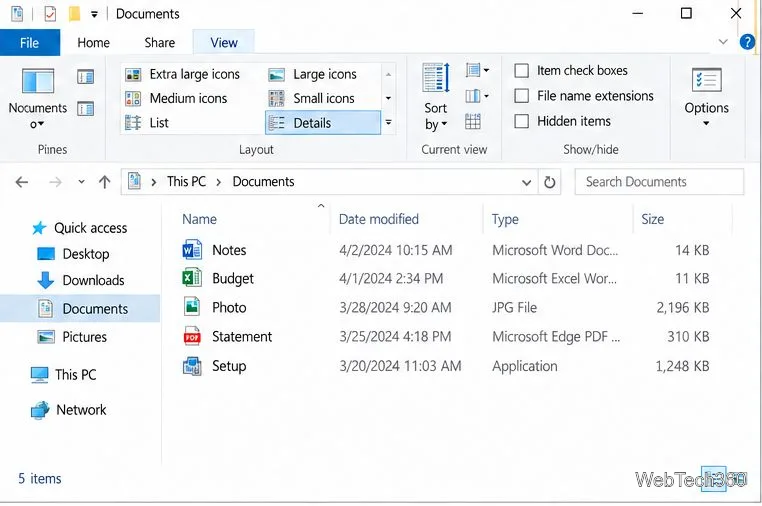Go up one level with up arrow
Viewport: 762px width, 506px height.
tap(104, 182)
